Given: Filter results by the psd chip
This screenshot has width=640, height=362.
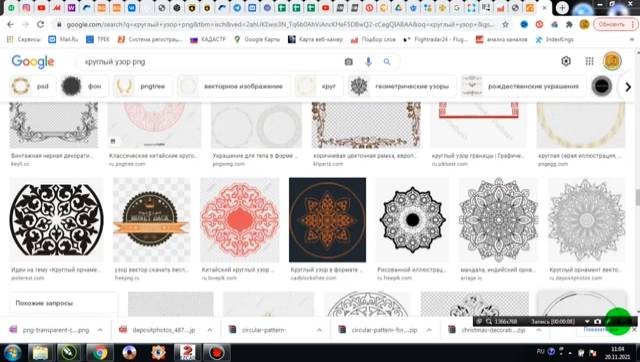Looking at the screenshot, I should [x=32, y=86].
